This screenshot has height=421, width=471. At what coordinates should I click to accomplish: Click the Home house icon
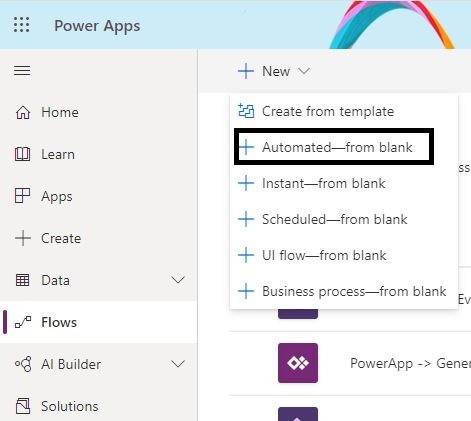pos(23,112)
